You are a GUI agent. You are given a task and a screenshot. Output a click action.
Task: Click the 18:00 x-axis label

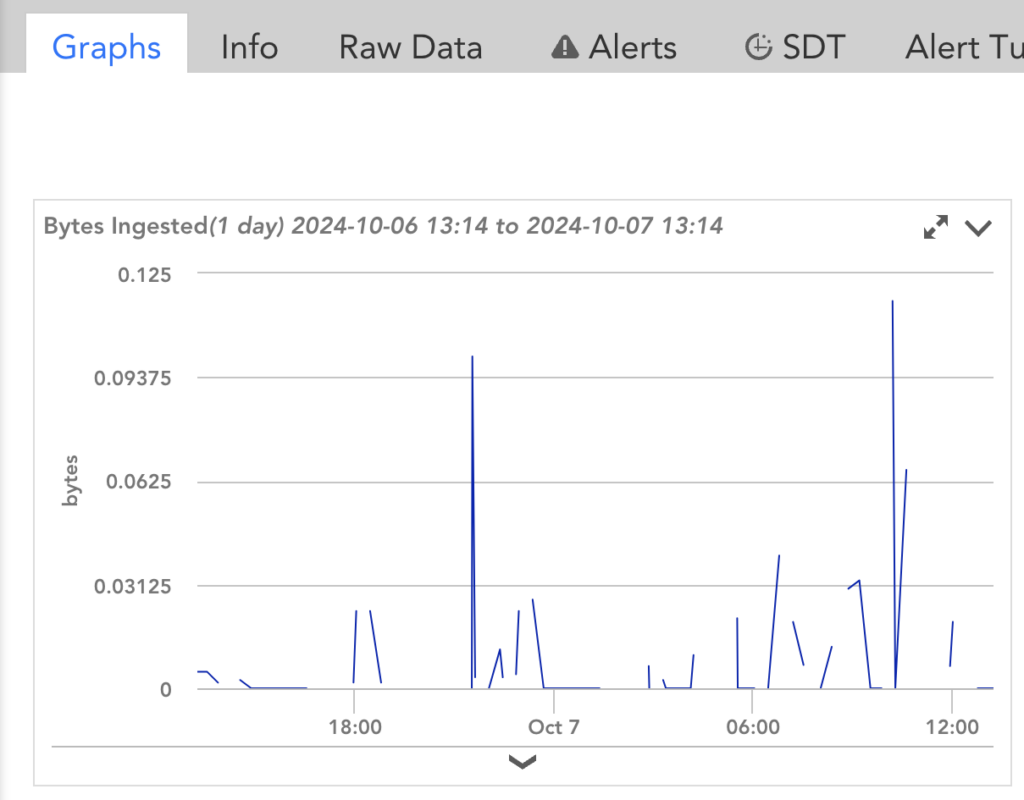[355, 727]
